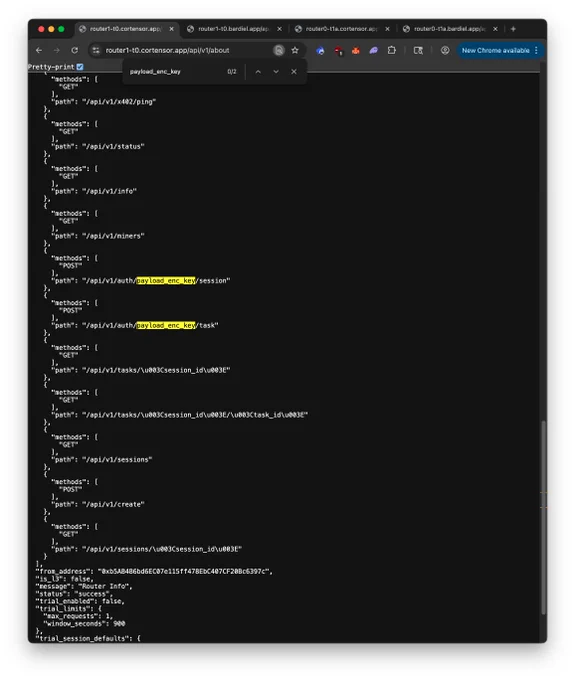Open the orange fox extension icon
Screen dimensions: 575x680
point(356,51)
